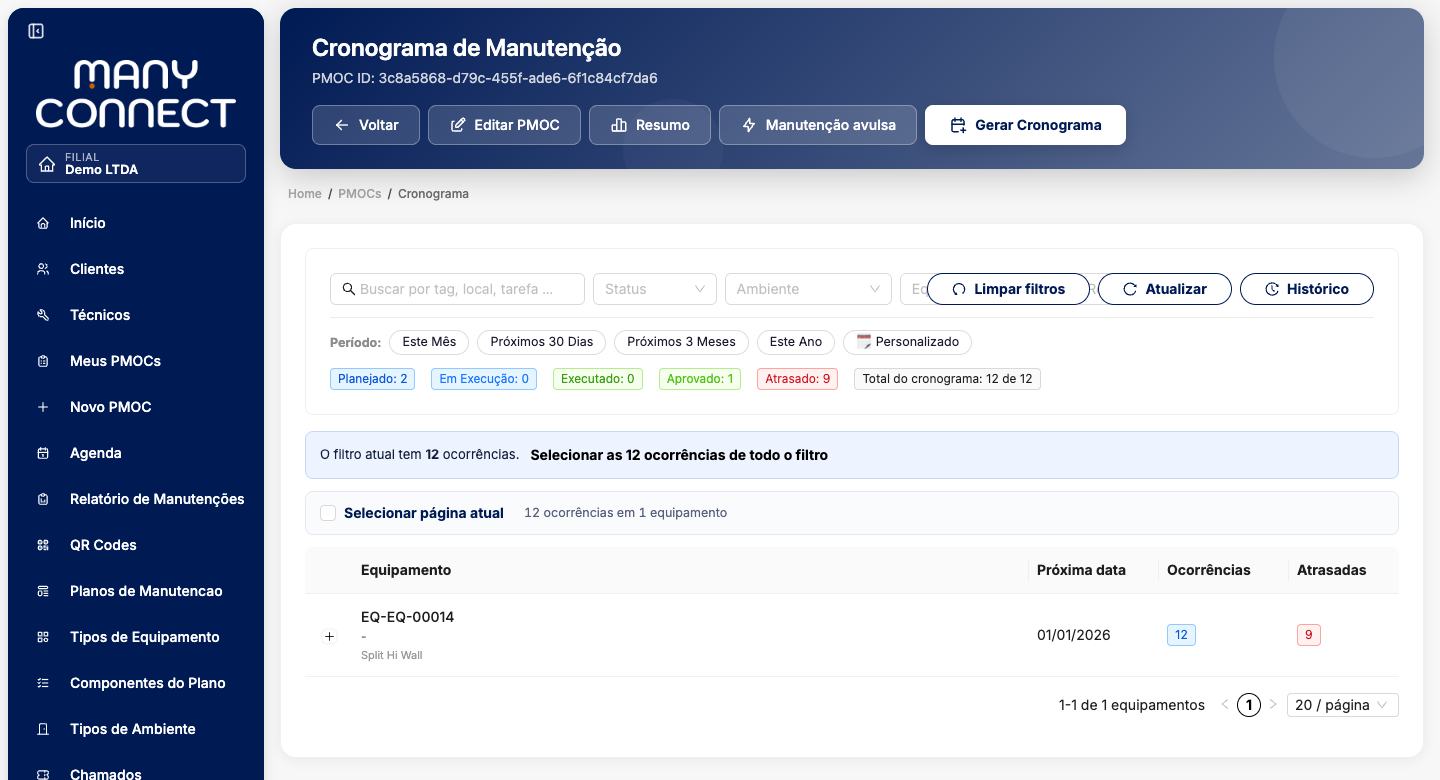Click the Planos de Manutencao icon
This screenshot has height=780, width=1440.
point(43,591)
